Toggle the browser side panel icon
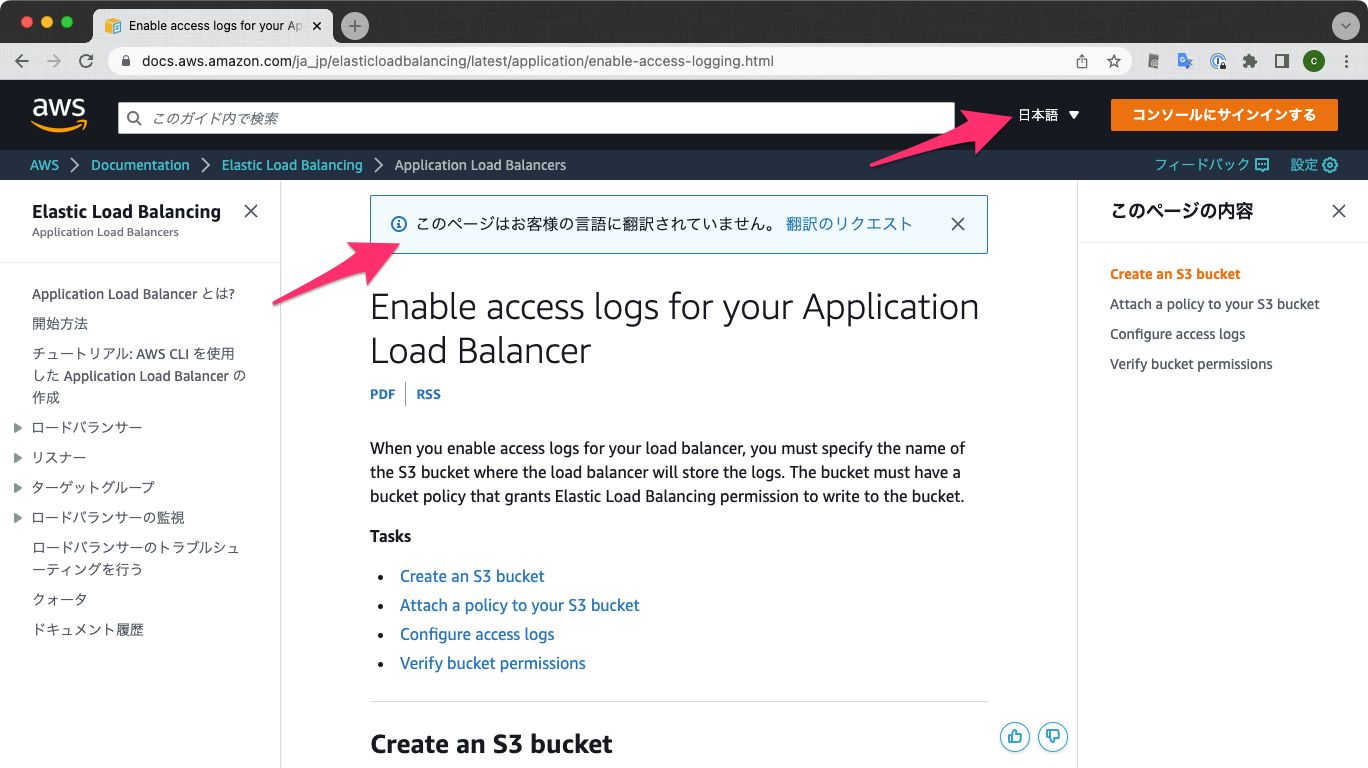Image resolution: width=1368 pixels, height=768 pixels. pos(1281,61)
